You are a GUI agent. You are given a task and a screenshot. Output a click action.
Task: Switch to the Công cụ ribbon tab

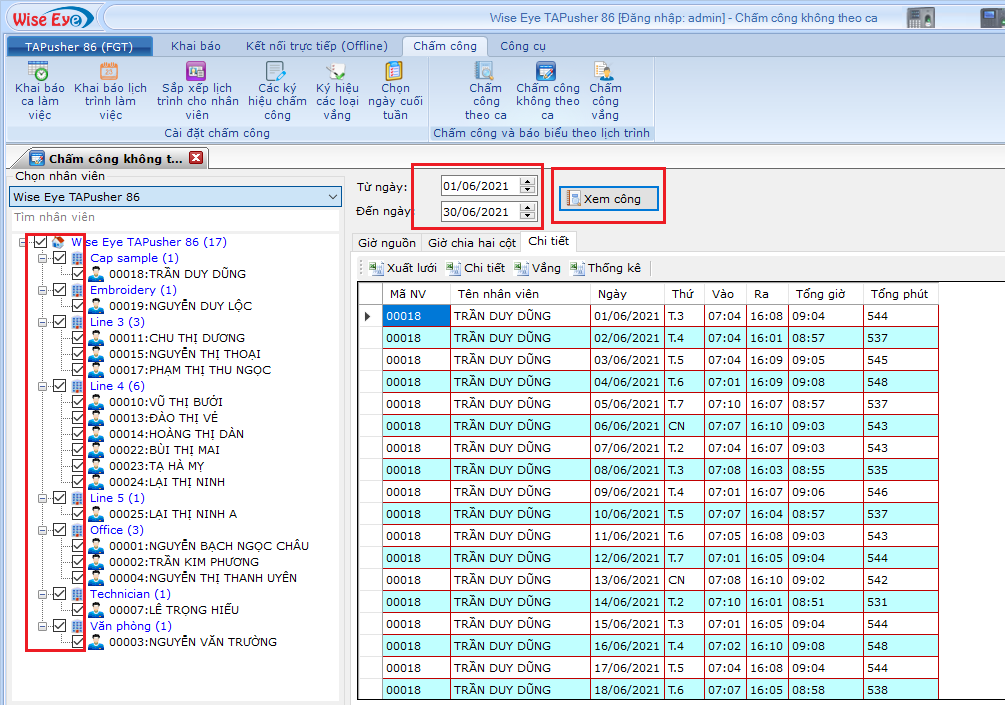(x=523, y=46)
